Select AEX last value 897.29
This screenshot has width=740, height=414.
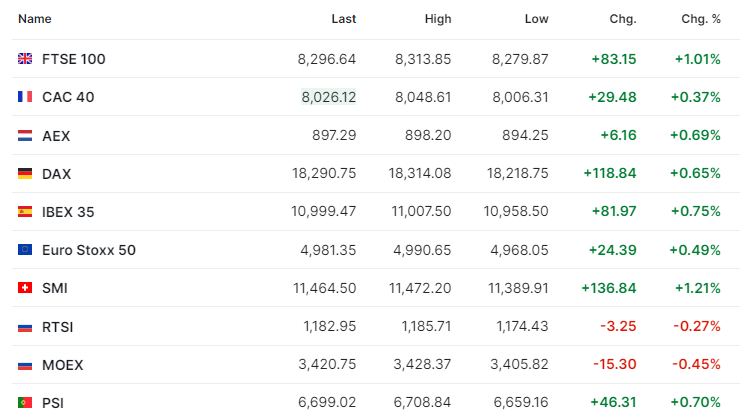[x=334, y=135]
